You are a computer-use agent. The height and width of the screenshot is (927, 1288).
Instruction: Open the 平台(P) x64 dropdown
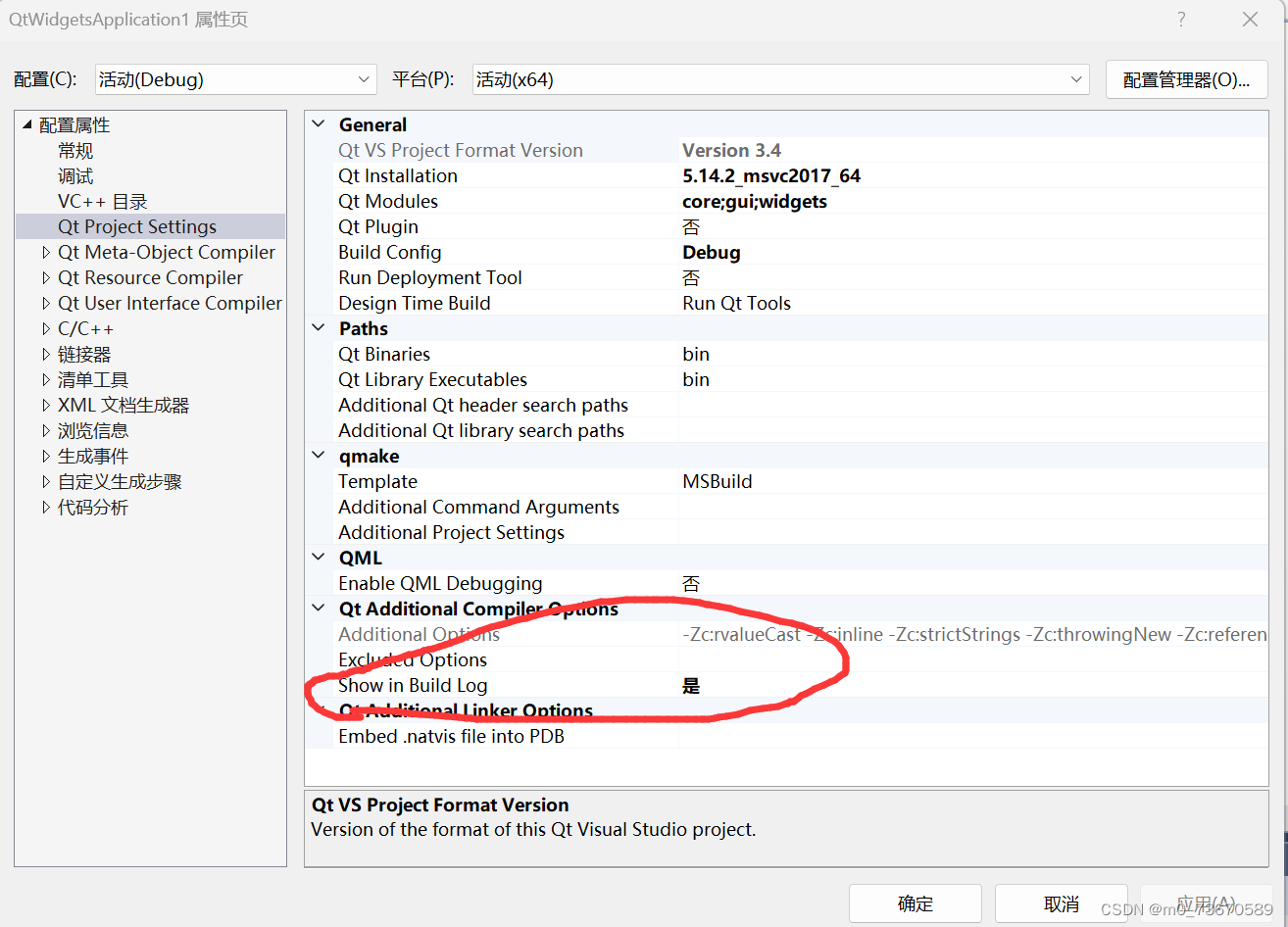(1076, 79)
